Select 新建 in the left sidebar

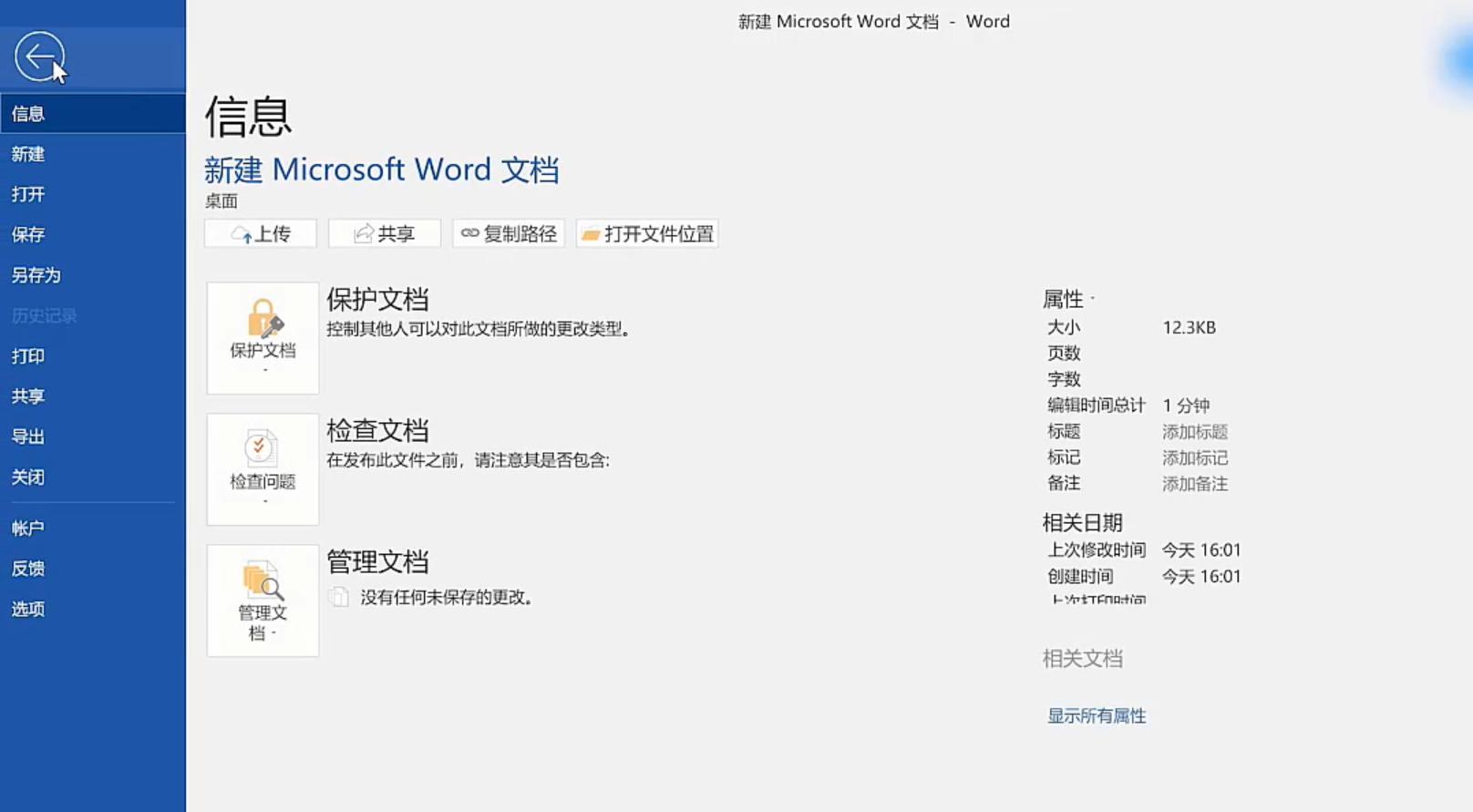[x=28, y=154]
